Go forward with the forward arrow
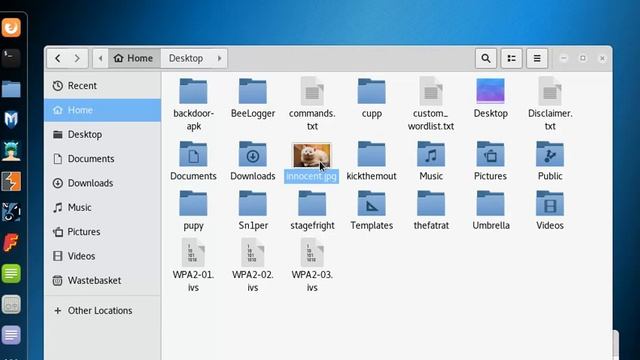 pyautogui.click(x=77, y=58)
